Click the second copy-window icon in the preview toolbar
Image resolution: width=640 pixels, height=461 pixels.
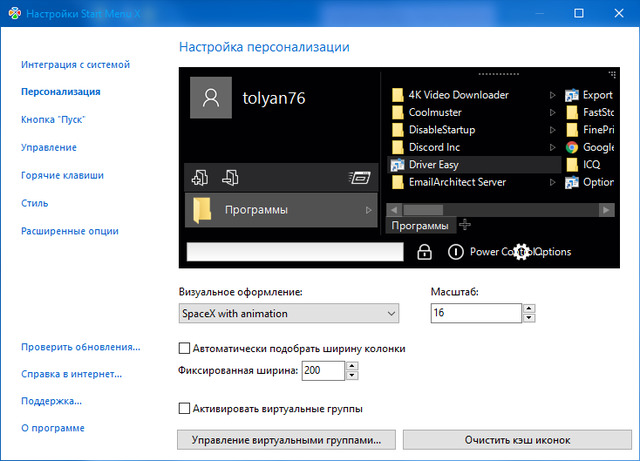(x=230, y=178)
